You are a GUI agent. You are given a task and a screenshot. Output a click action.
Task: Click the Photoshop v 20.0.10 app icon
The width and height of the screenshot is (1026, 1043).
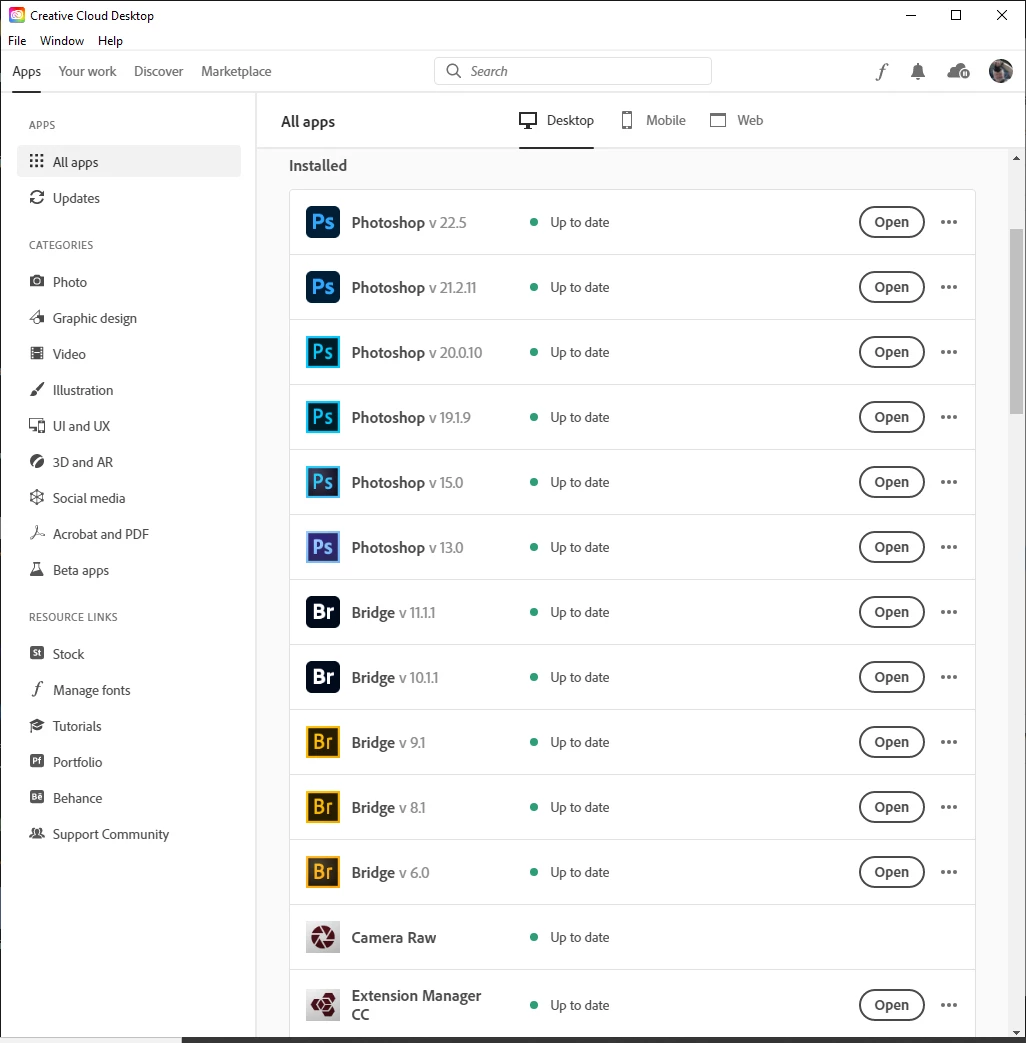tap(323, 352)
